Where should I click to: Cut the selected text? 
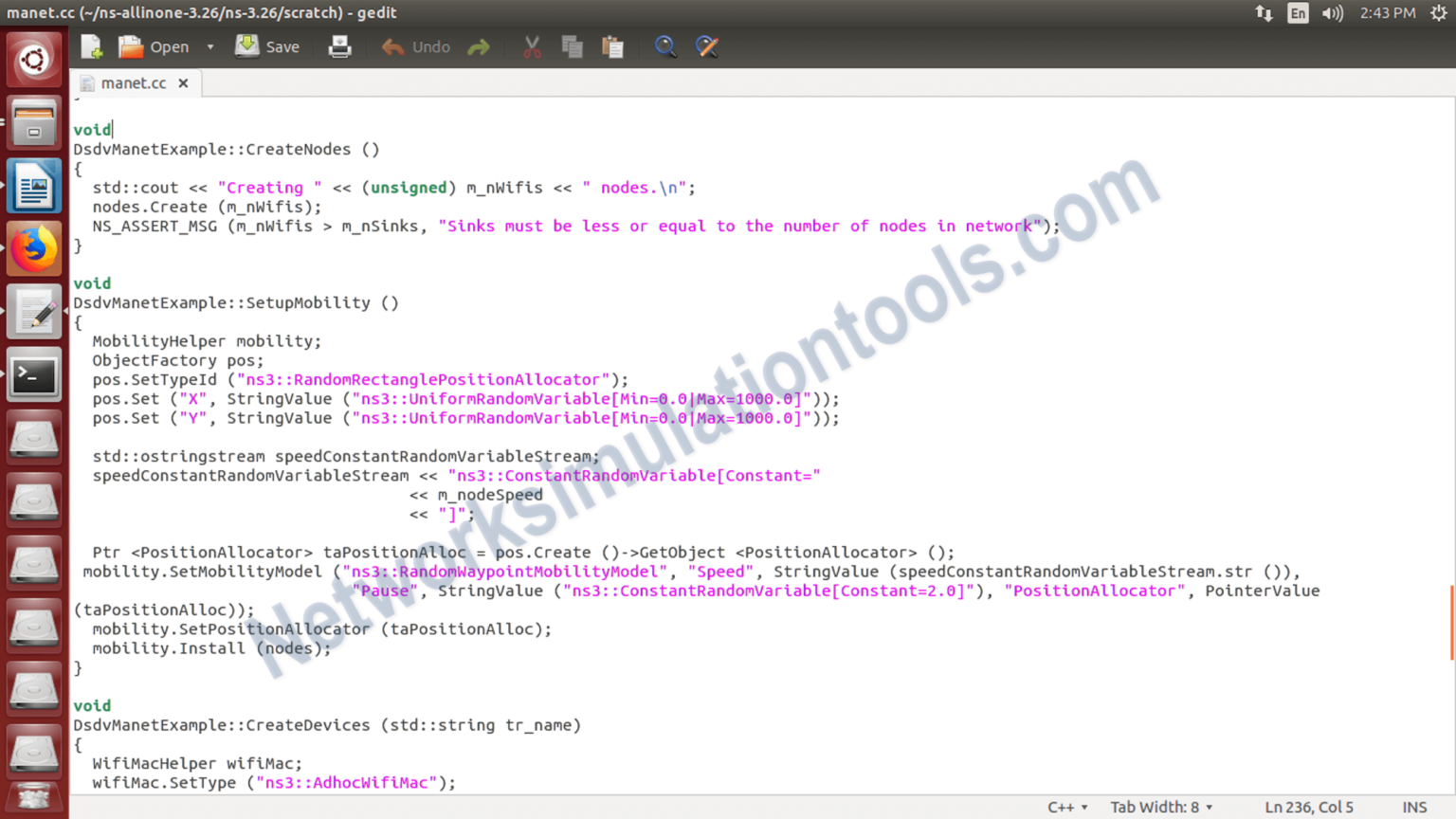click(531, 45)
